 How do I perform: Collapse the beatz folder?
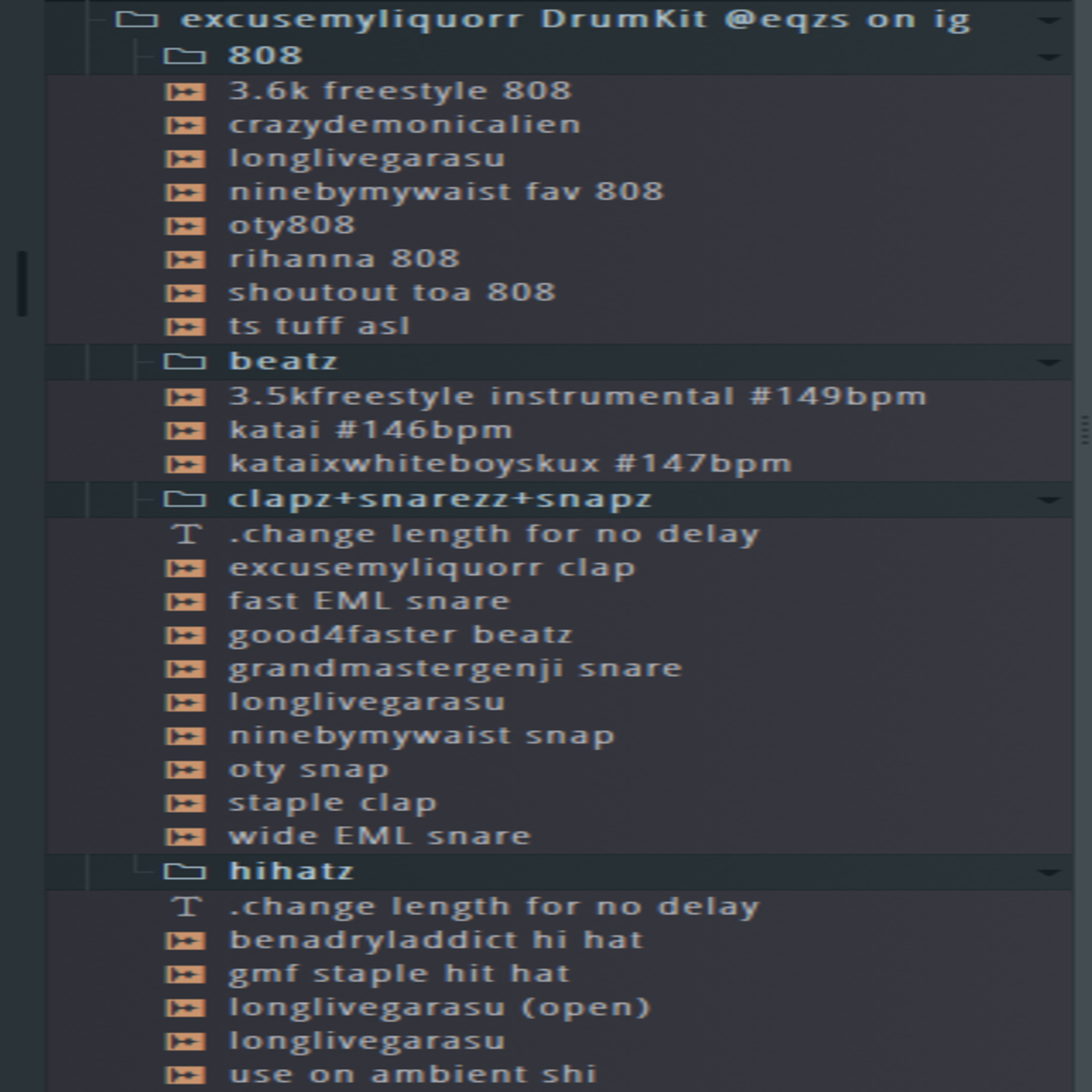click(185, 362)
